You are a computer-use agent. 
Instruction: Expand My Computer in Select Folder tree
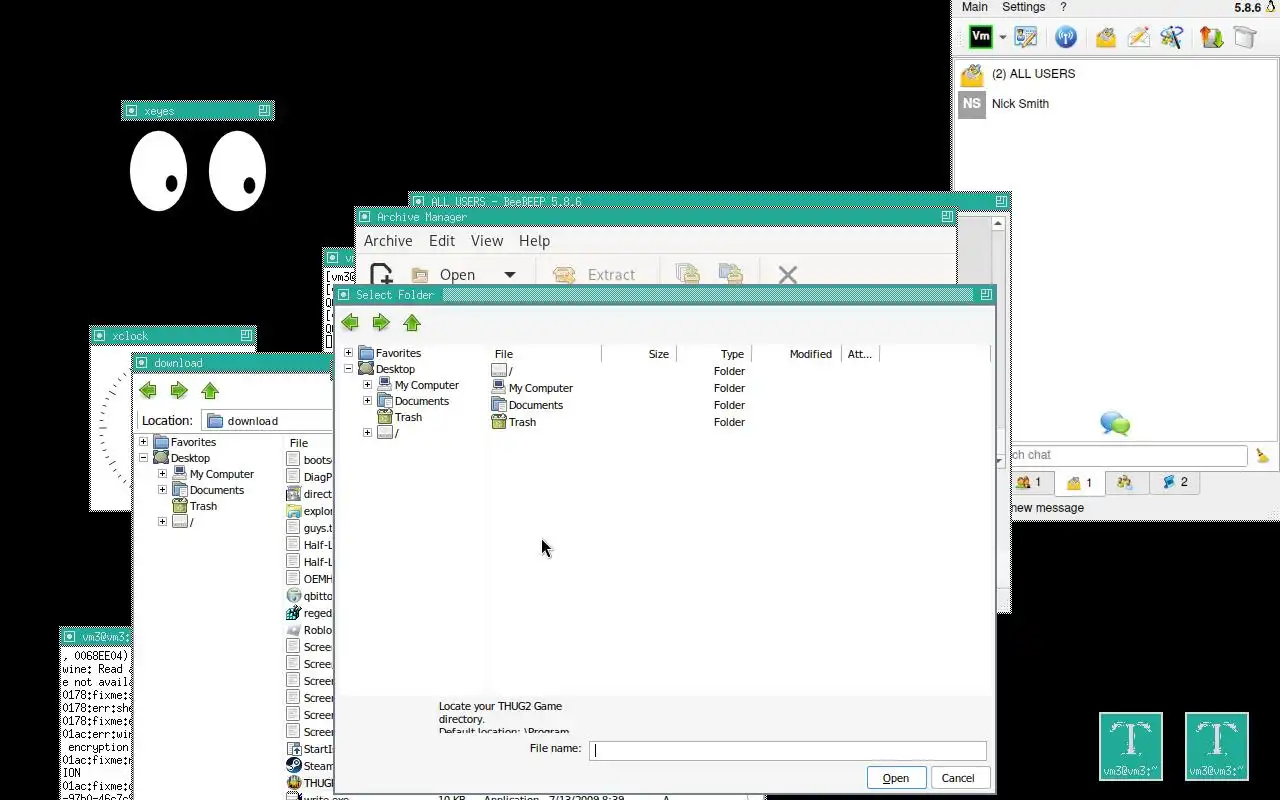pyautogui.click(x=367, y=385)
